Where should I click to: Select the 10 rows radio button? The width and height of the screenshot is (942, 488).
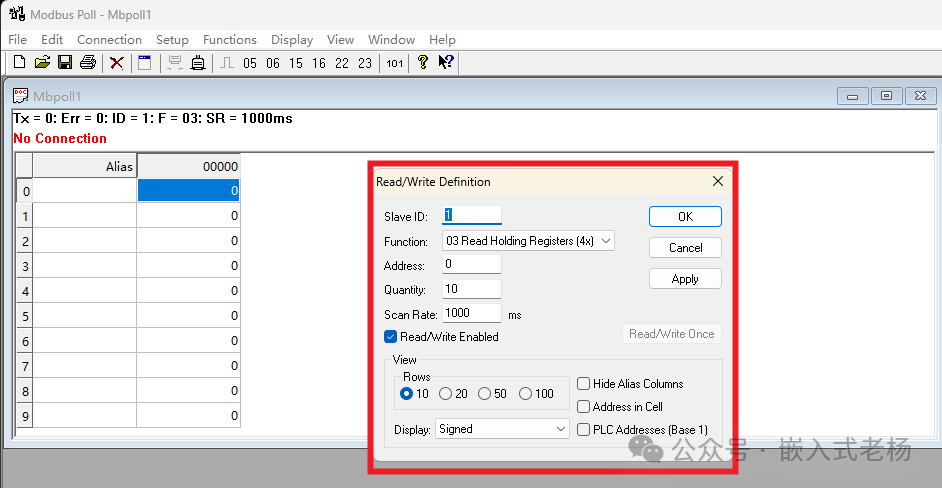[x=407, y=394]
